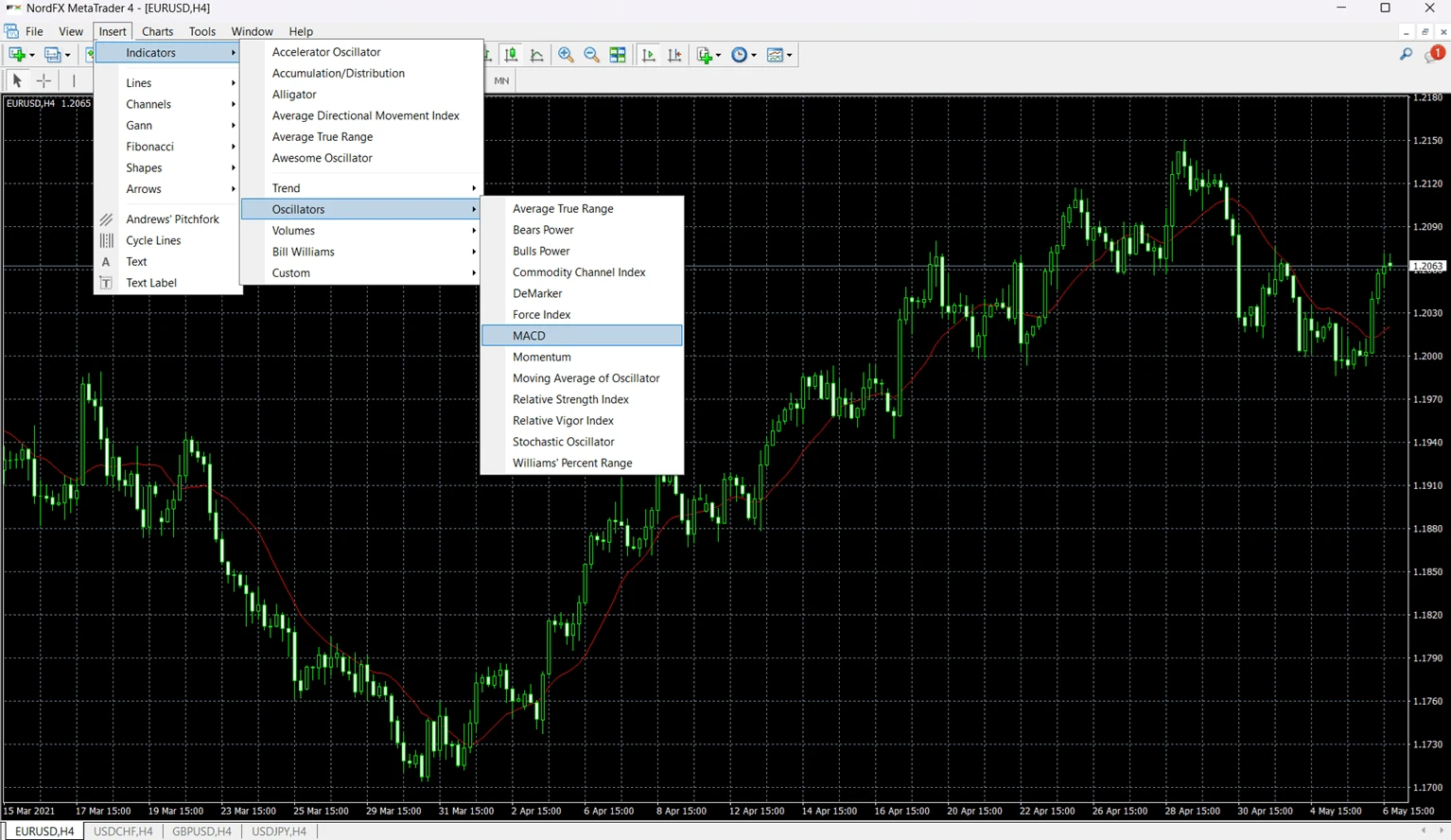
Task: Click the Text 'A' icon in menu
Action: coord(106,262)
